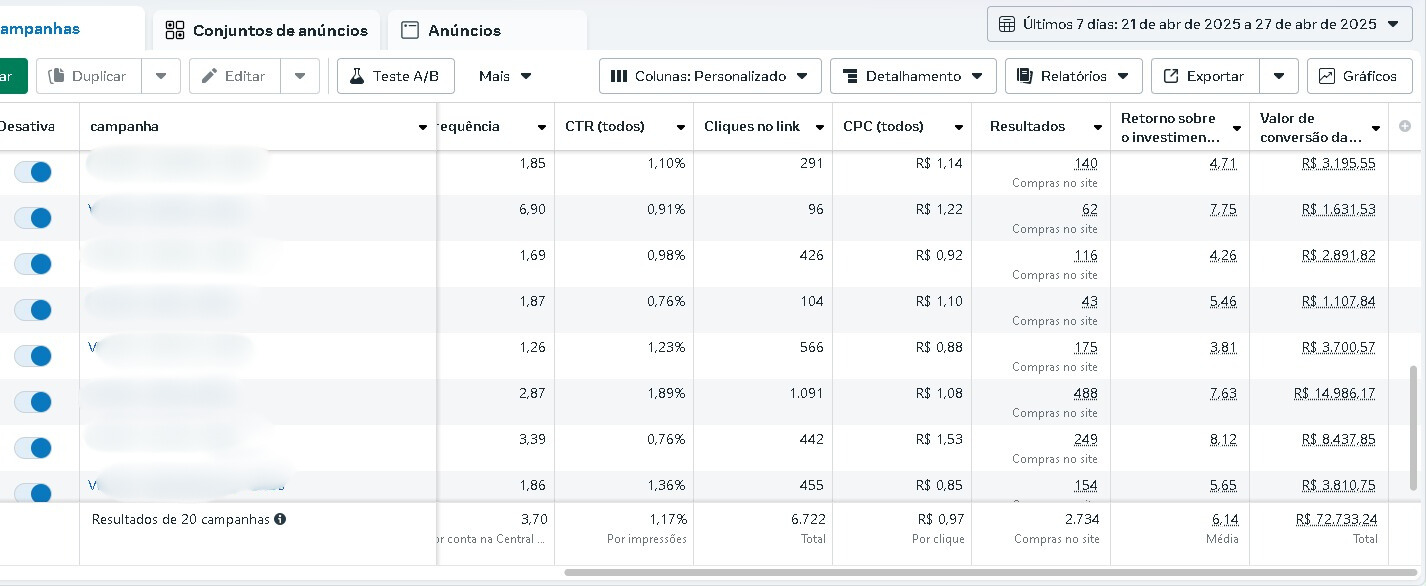Click the Duplicar button
This screenshot has width=1426, height=586.
pyautogui.click(x=88, y=76)
